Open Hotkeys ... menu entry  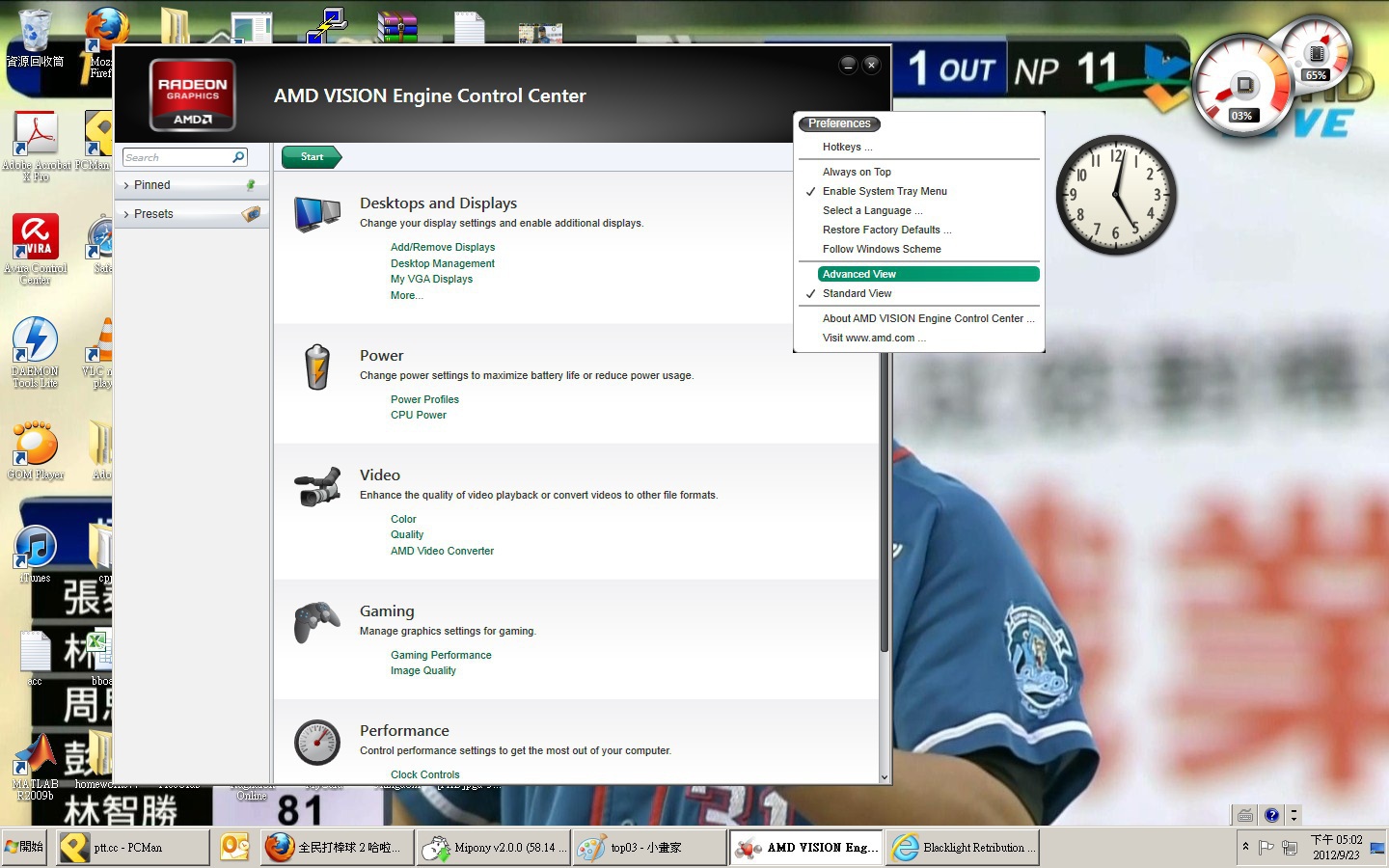[x=847, y=147]
